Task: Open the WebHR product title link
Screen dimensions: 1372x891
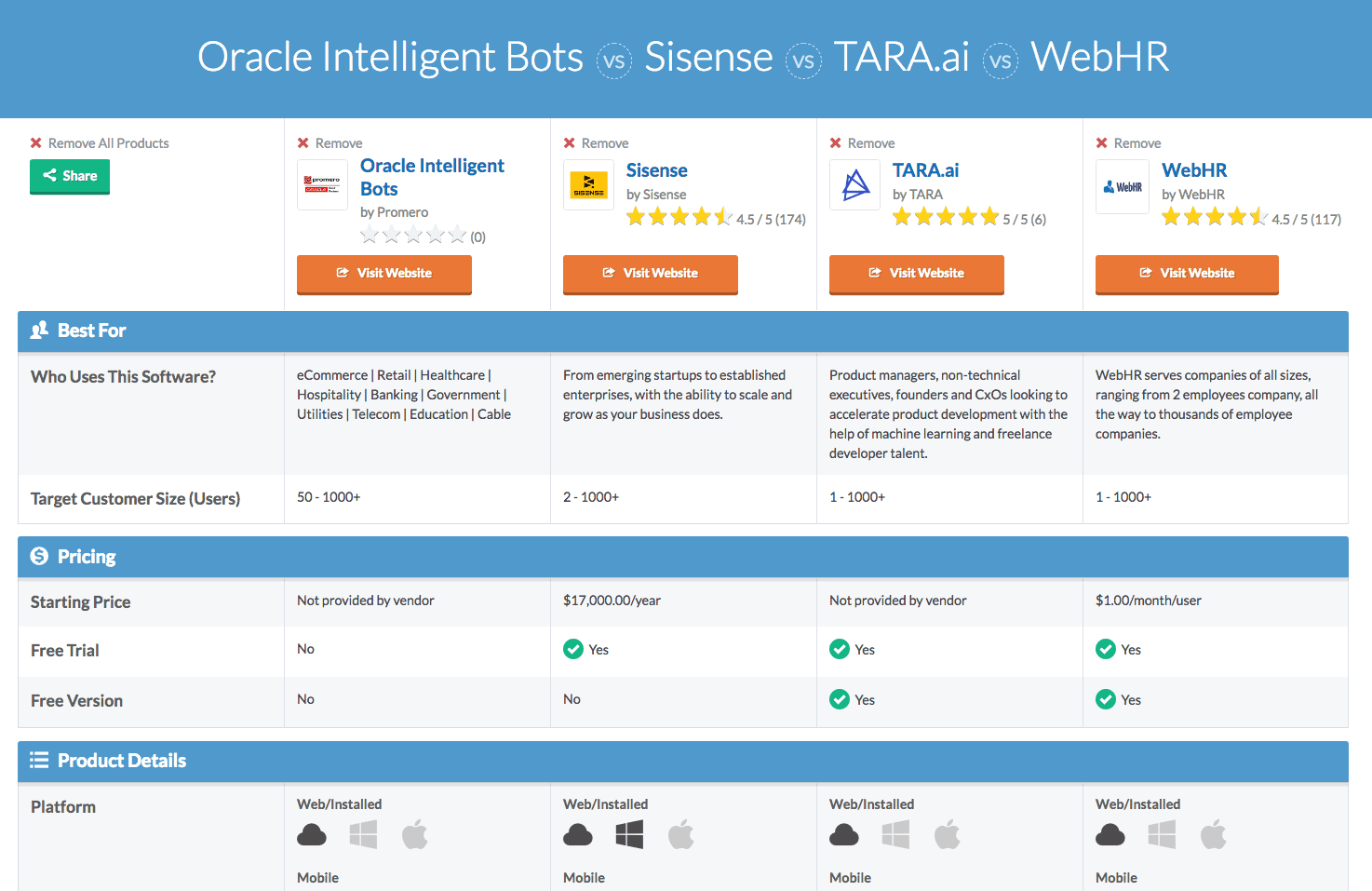Action: point(1194,170)
